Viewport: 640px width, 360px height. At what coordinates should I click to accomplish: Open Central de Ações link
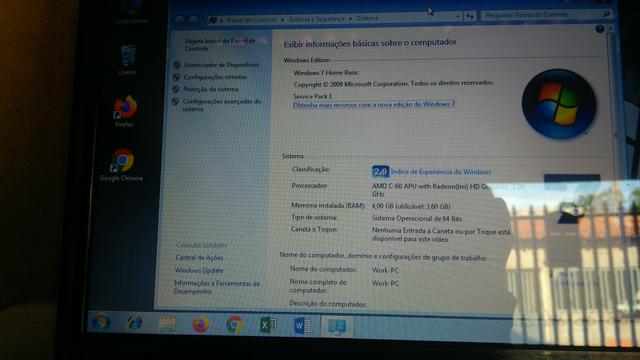pos(199,258)
